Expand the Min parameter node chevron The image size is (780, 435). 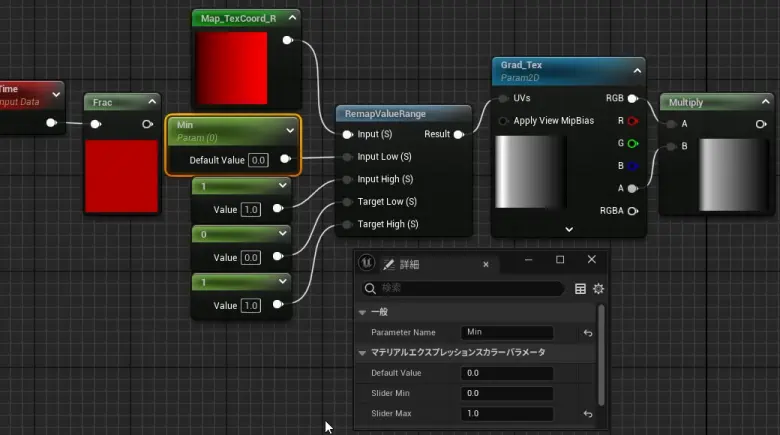click(290, 129)
